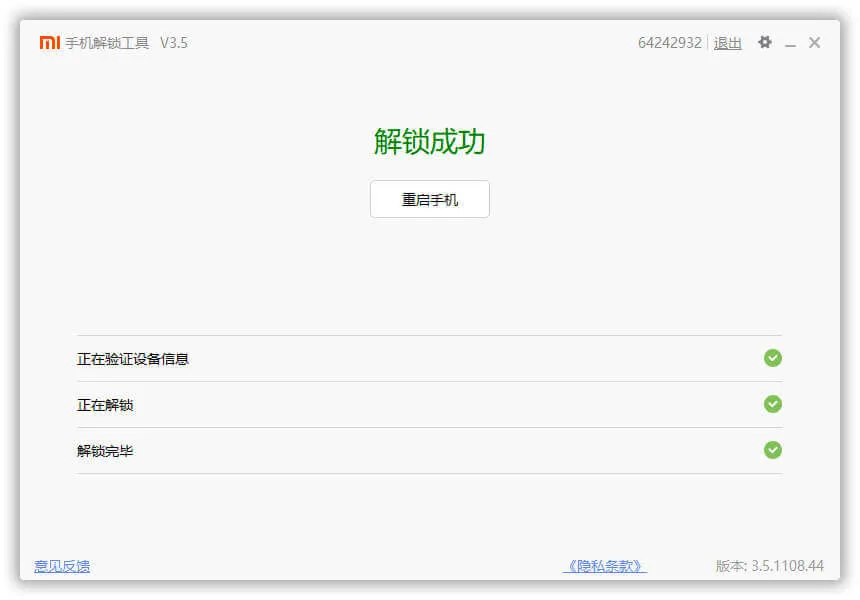Viewport: 860px width, 600px height.
Task: Click green checkmark beside 正在解锁
Action: click(772, 404)
